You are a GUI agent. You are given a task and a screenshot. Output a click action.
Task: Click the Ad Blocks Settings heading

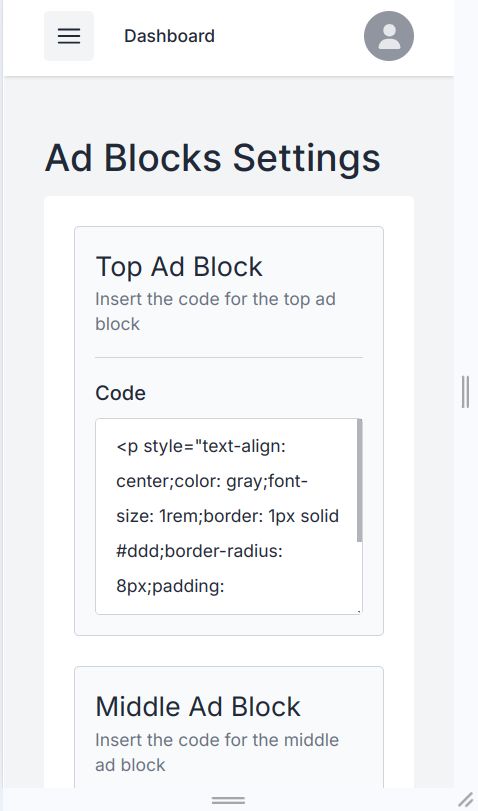point(213,158)
